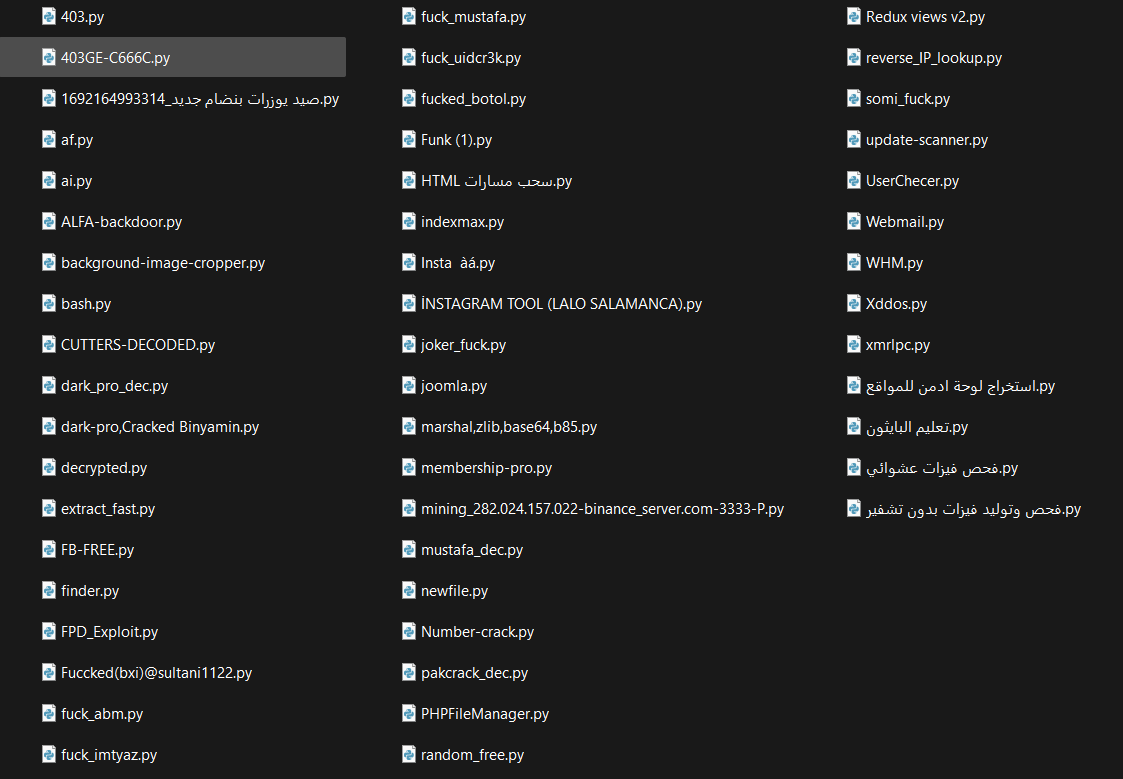This screenshot has height=779, width=1123.
Task: Click file name fuck_mustafa.py
Action: [473, 17]
